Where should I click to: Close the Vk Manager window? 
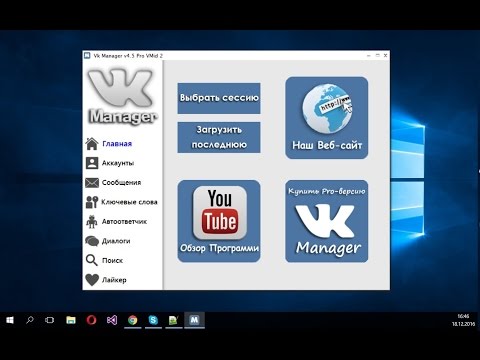tap(386, 55)
